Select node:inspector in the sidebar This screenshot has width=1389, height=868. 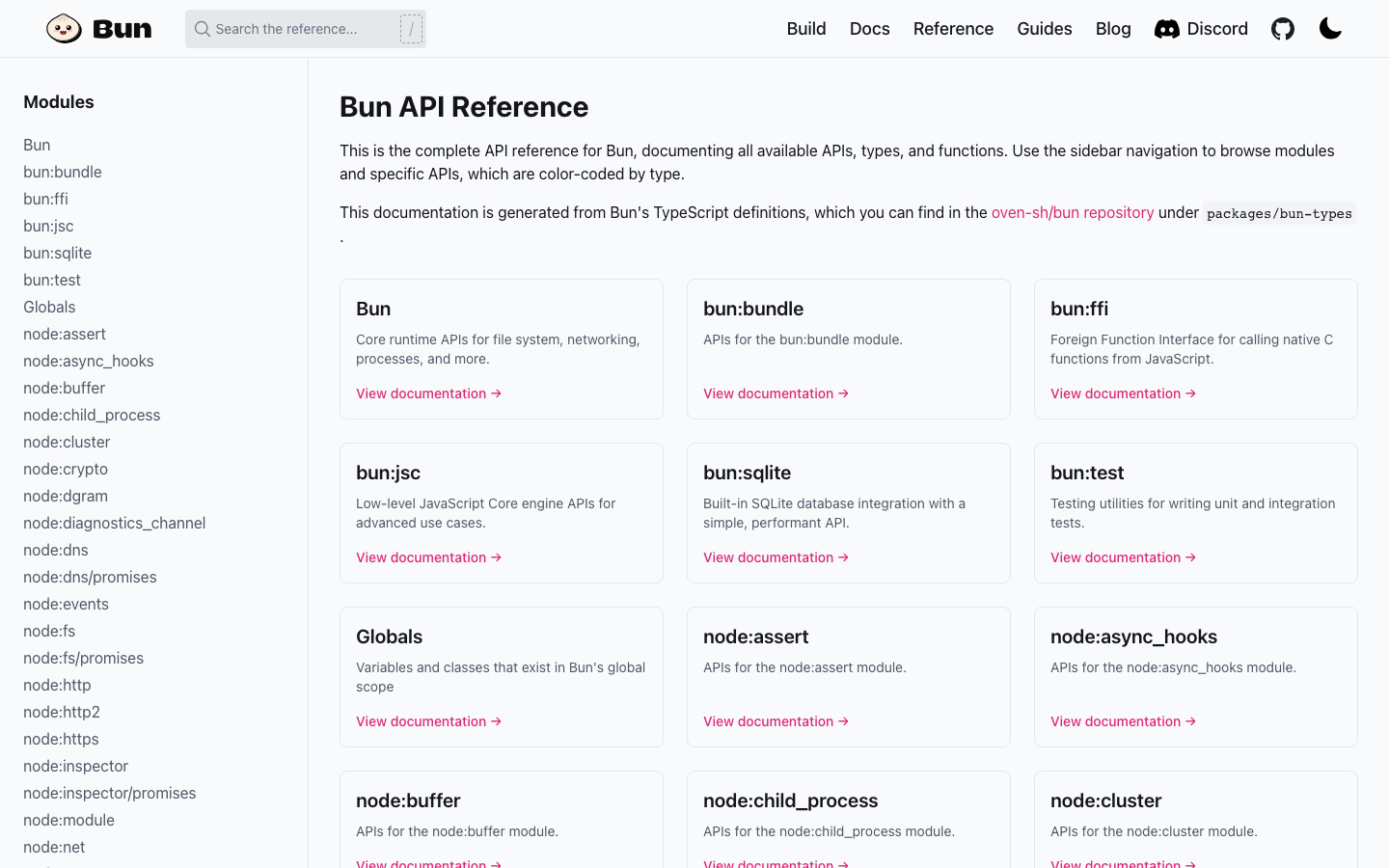[x=75, y=766]
